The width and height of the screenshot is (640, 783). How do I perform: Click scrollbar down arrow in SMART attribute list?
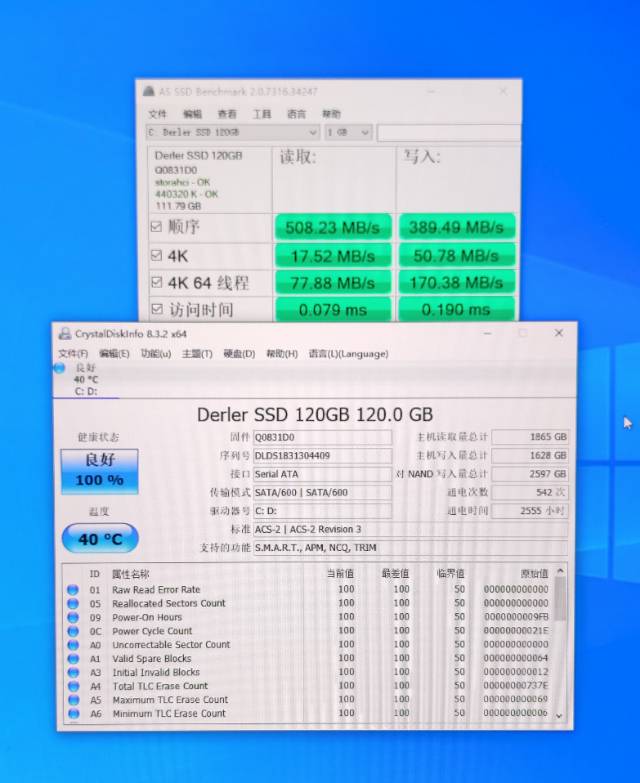pyautogui.click(x=559, y=716)
